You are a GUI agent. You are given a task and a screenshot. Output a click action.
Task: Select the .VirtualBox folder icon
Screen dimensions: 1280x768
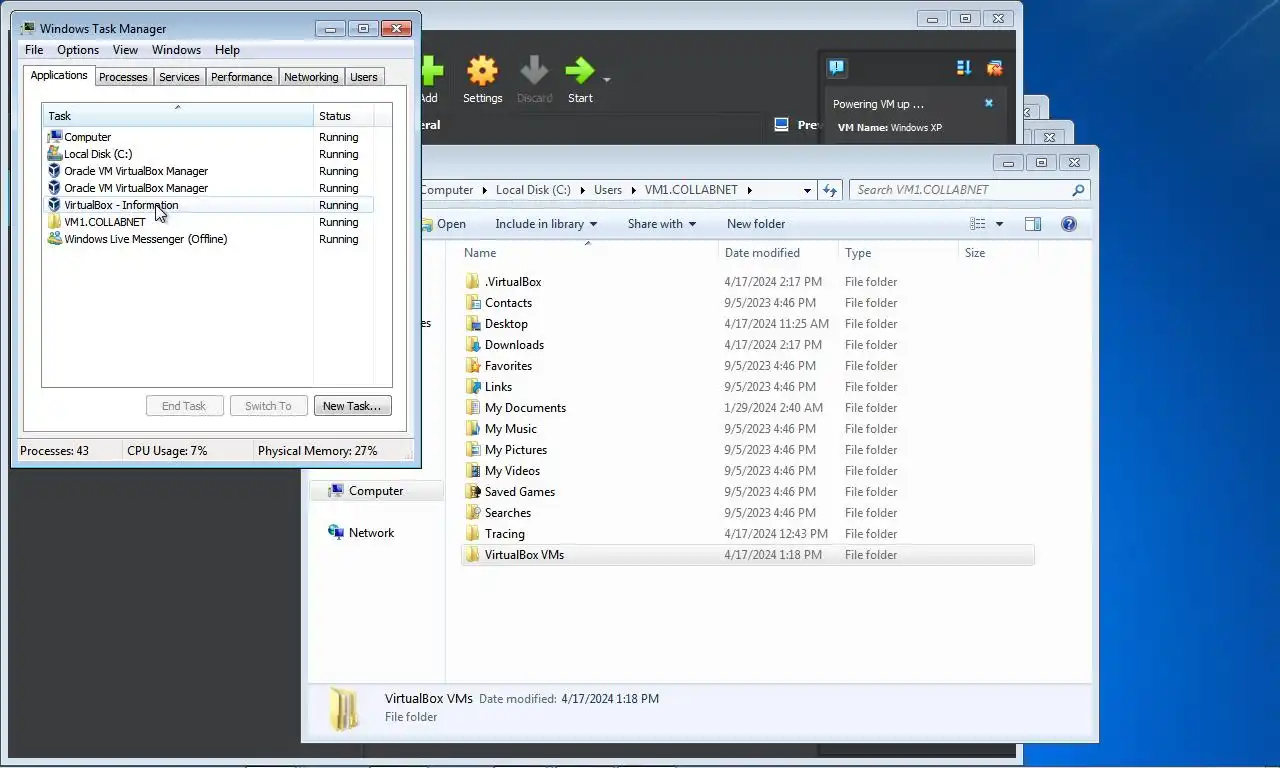(x=473, y=282)
